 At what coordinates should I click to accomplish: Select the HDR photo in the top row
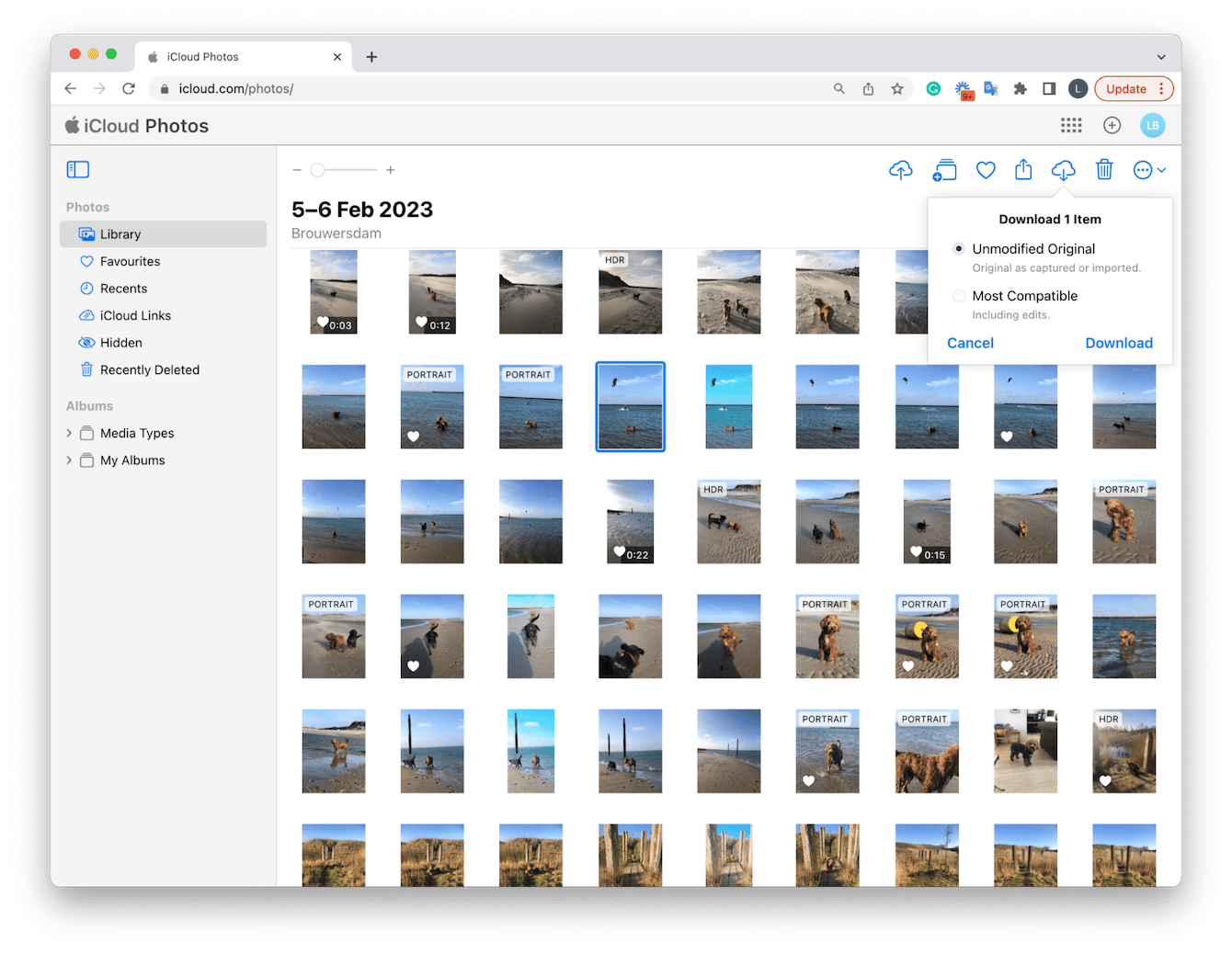pyautogui.click(x=630, y=291)
